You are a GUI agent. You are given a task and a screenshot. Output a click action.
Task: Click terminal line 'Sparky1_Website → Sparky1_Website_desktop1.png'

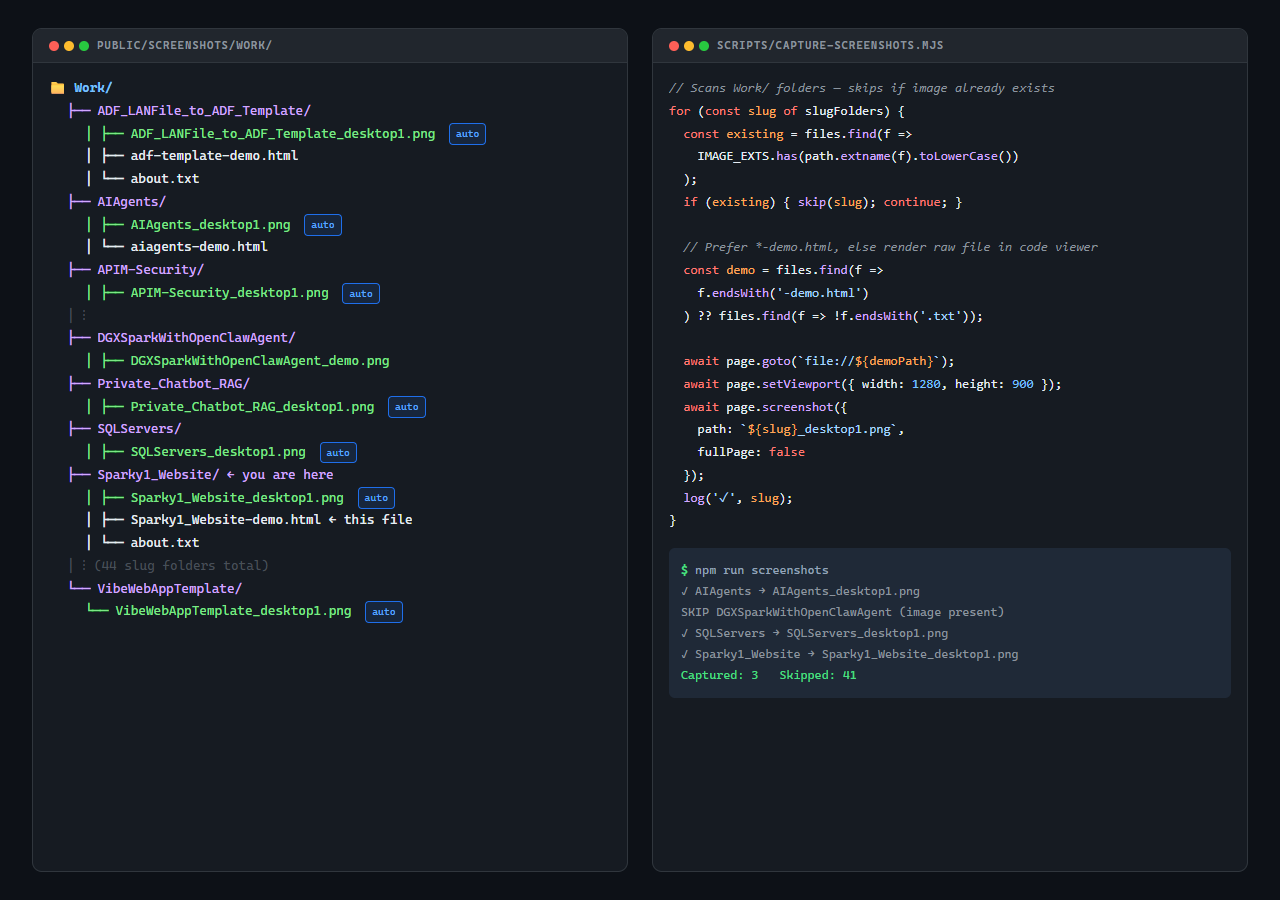click(850, 654)
